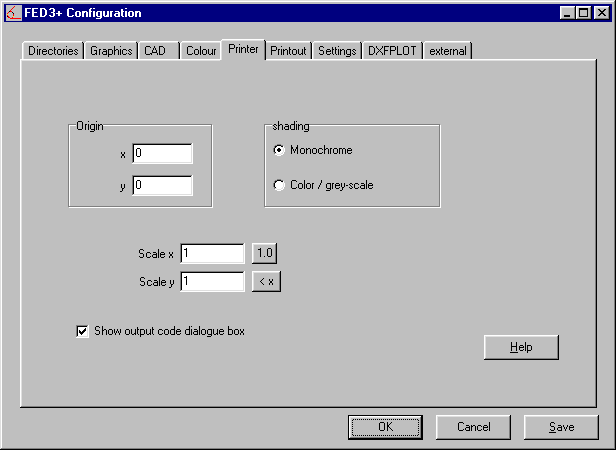Click the Origin x input field
Image resolution: width=616 pixels, height=450 pixels.
click(162, 154)
